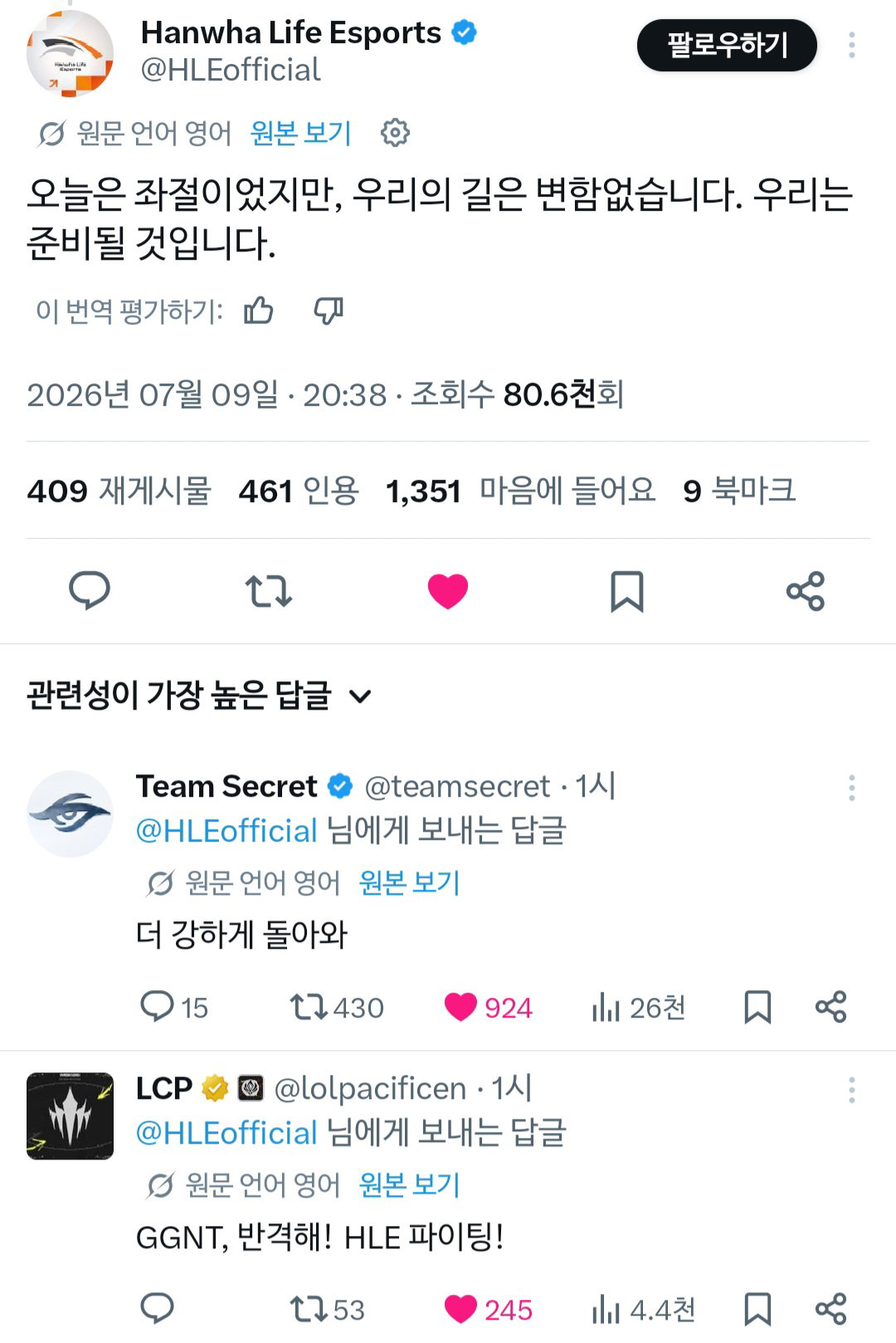Open more options on Team Secret reply
896x1343 pixels.
coord(851,788)
